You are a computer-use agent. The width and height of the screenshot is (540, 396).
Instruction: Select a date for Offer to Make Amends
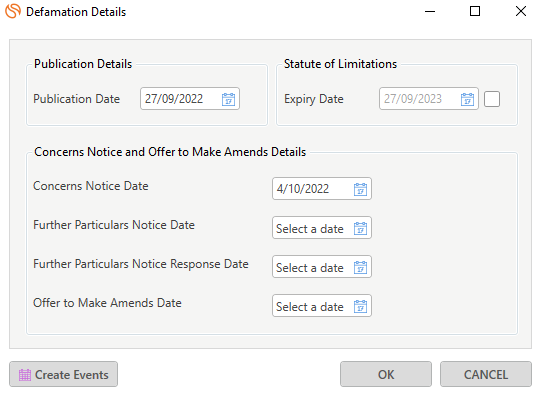[322, 305]
